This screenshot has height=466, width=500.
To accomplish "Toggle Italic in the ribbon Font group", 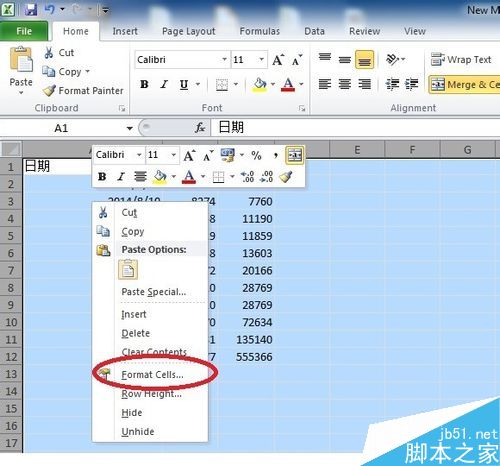I will click(x=164, y=84).
